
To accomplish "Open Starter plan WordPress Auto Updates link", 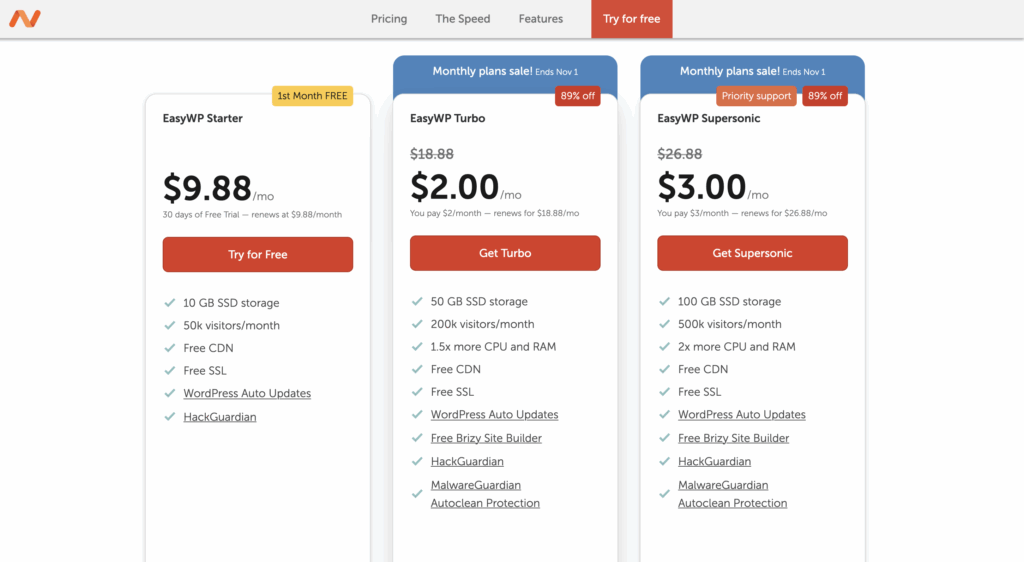I will [247, 394].
